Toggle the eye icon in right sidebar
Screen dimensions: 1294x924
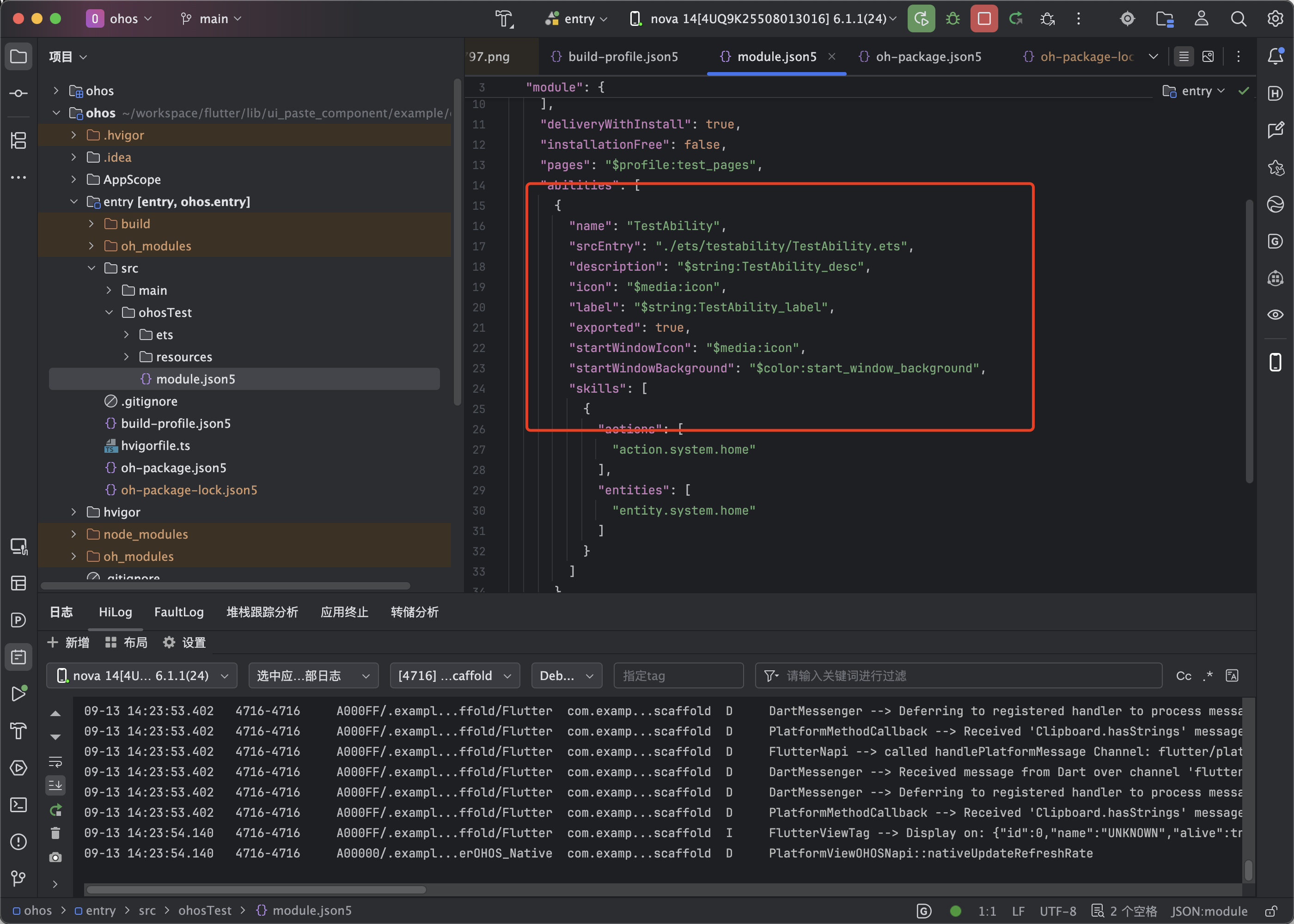[x=1275, y=315]
